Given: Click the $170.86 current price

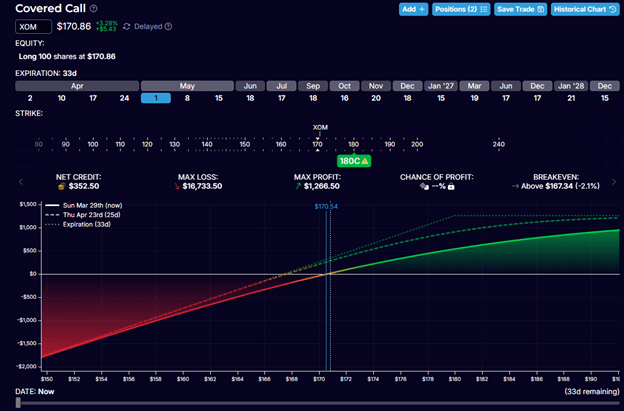Looking at the screenshot, I should point(74,26).
